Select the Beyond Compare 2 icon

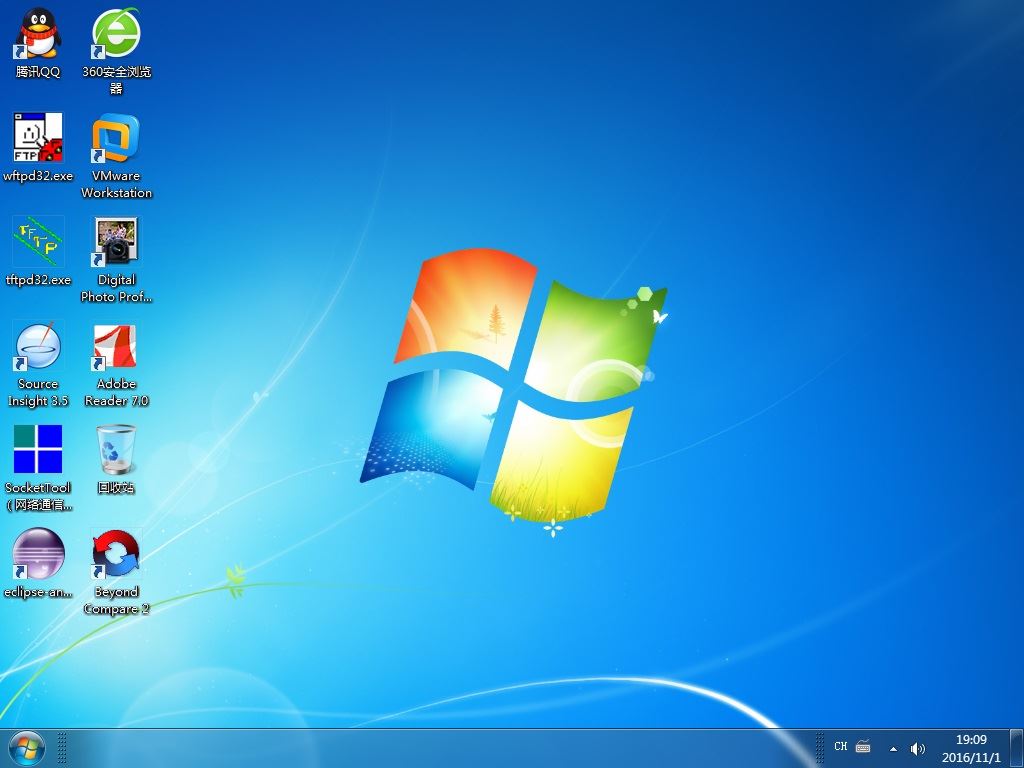(x=116, y=554)
